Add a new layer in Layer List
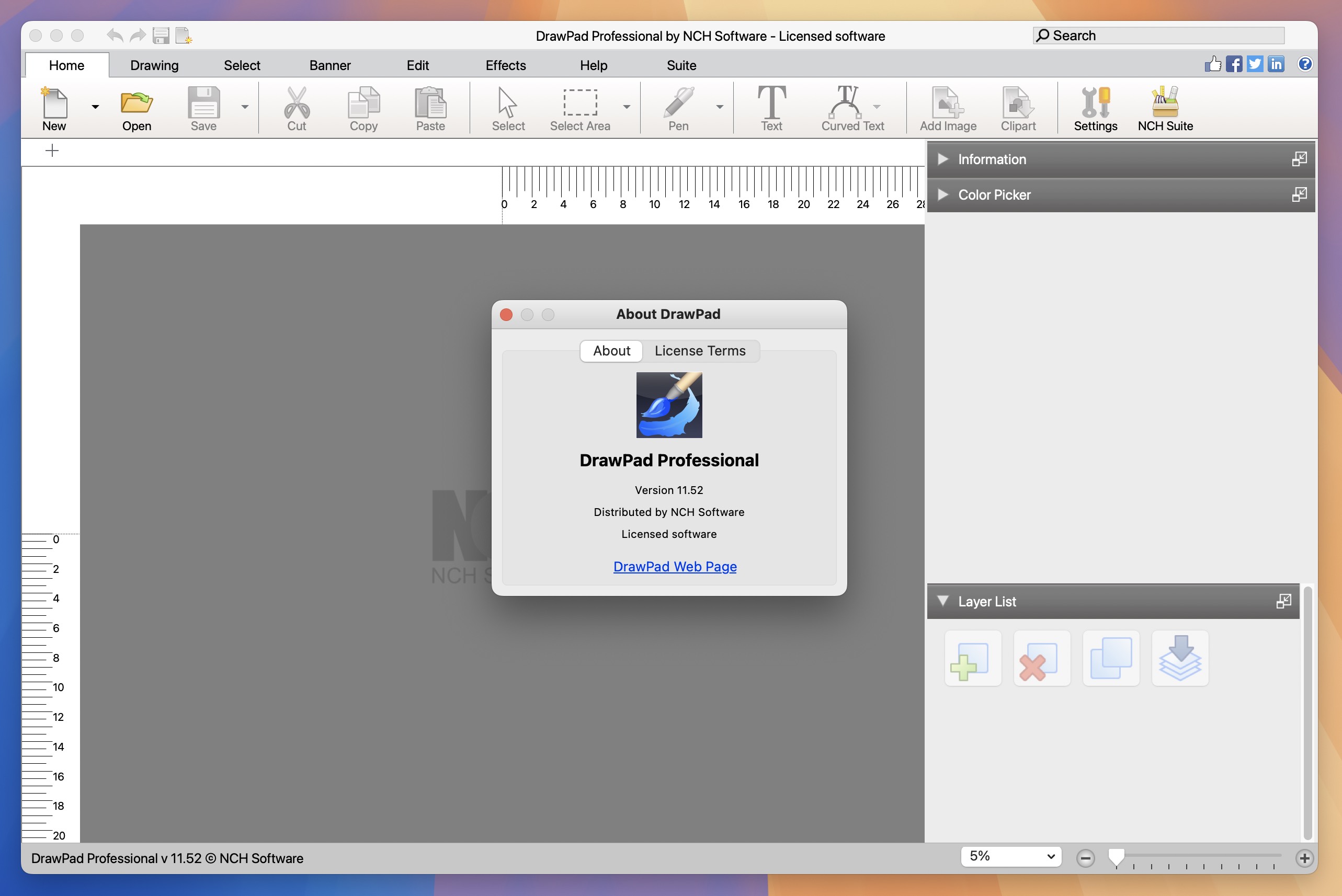 pyautogui.click(x=969, y=659)
